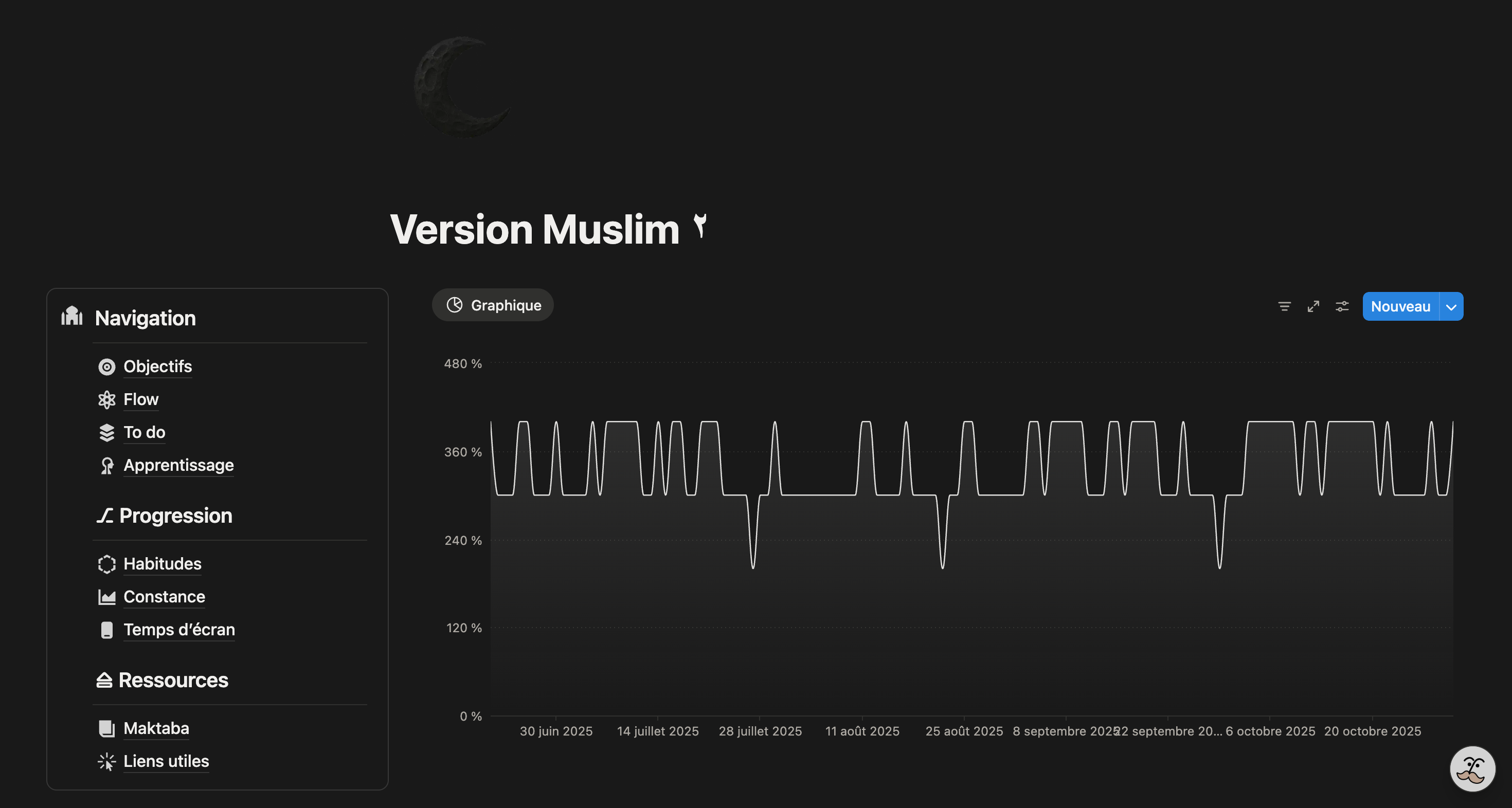Open chart view settings with the sliders icon

point(1342,306)
